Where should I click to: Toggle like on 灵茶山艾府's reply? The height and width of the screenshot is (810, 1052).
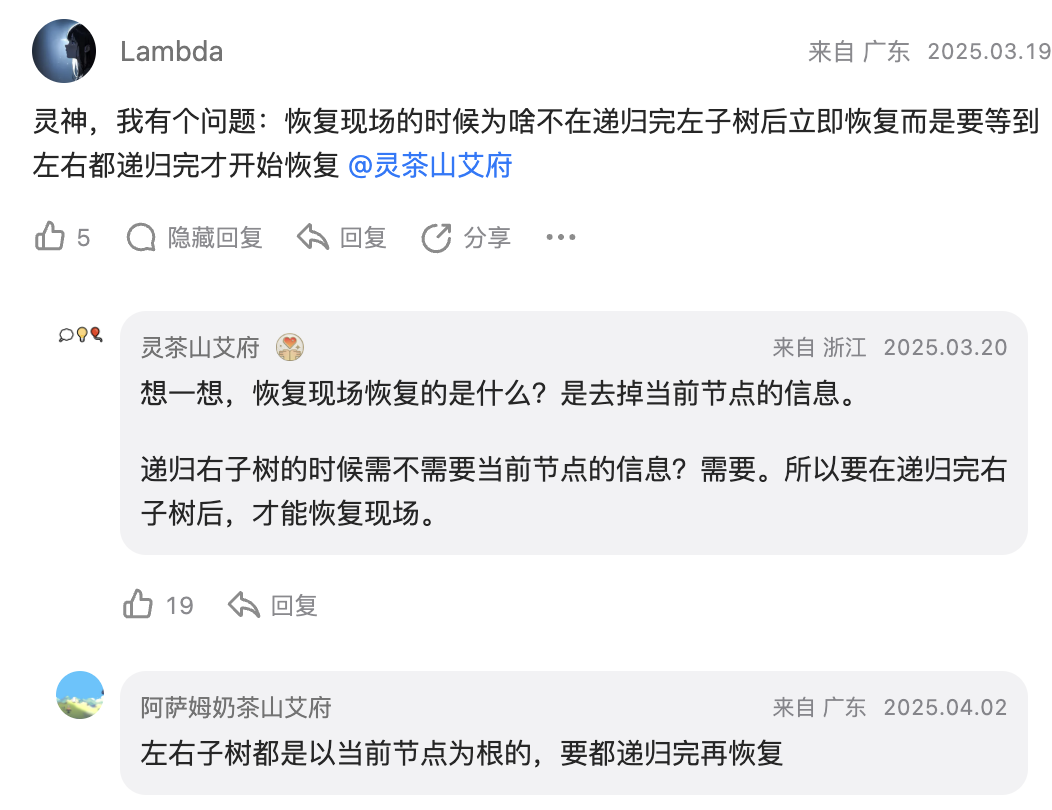[141, 603]
